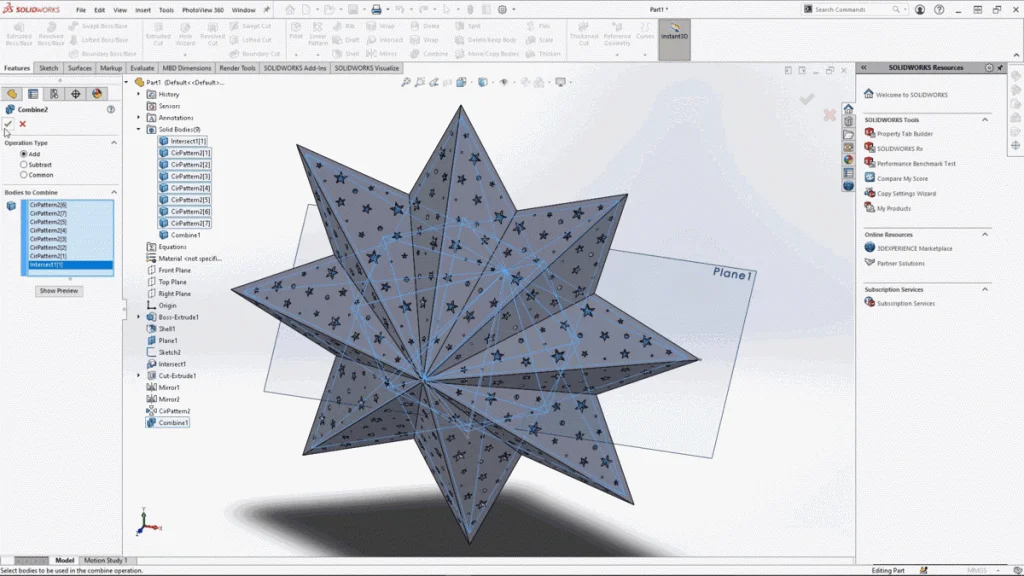Collapse the Solid Bodies(9) folder
The image size is (1024, 576).
click(x=138, y=129)
